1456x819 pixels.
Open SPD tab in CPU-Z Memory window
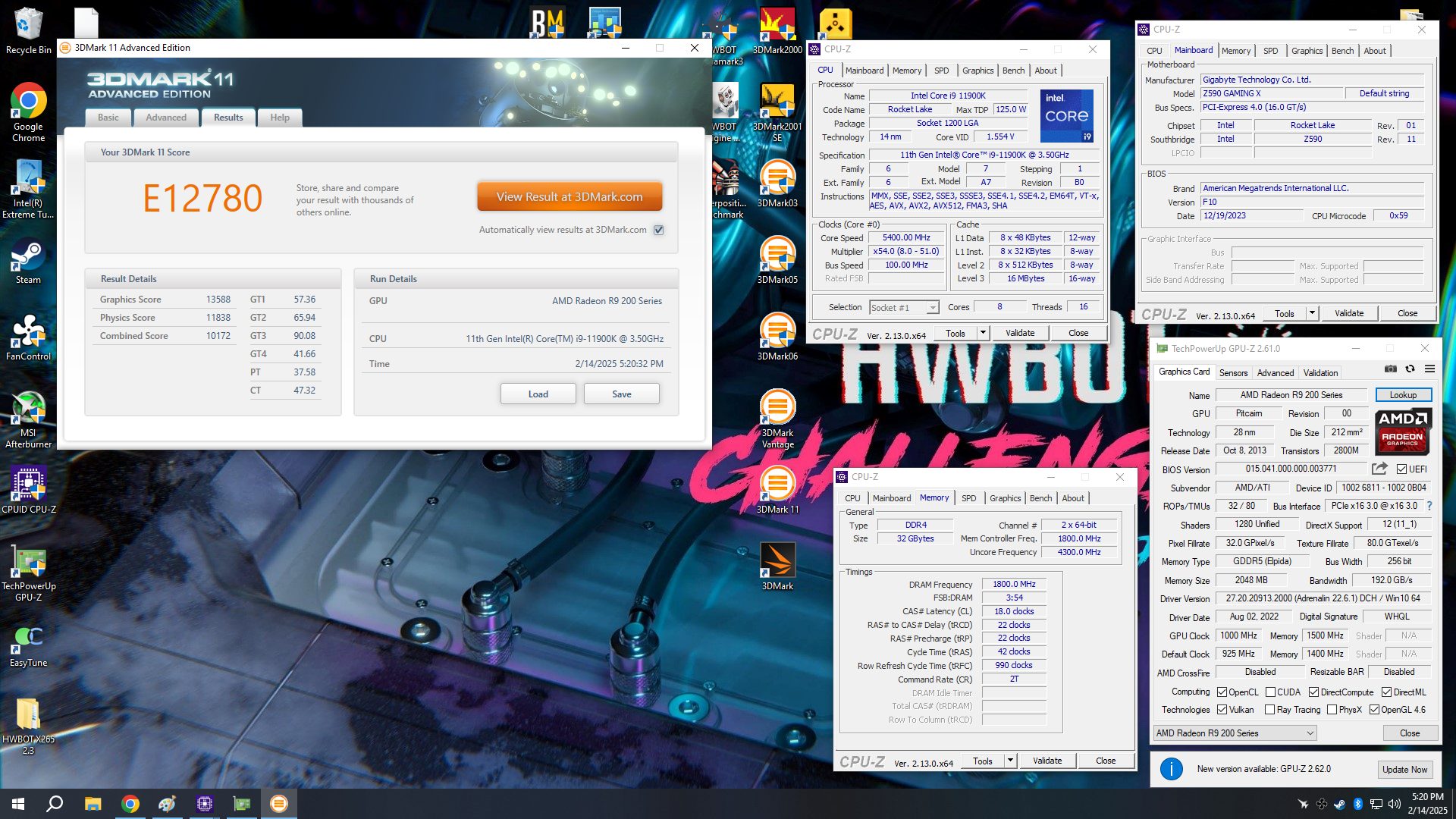(x=969, y=498)
